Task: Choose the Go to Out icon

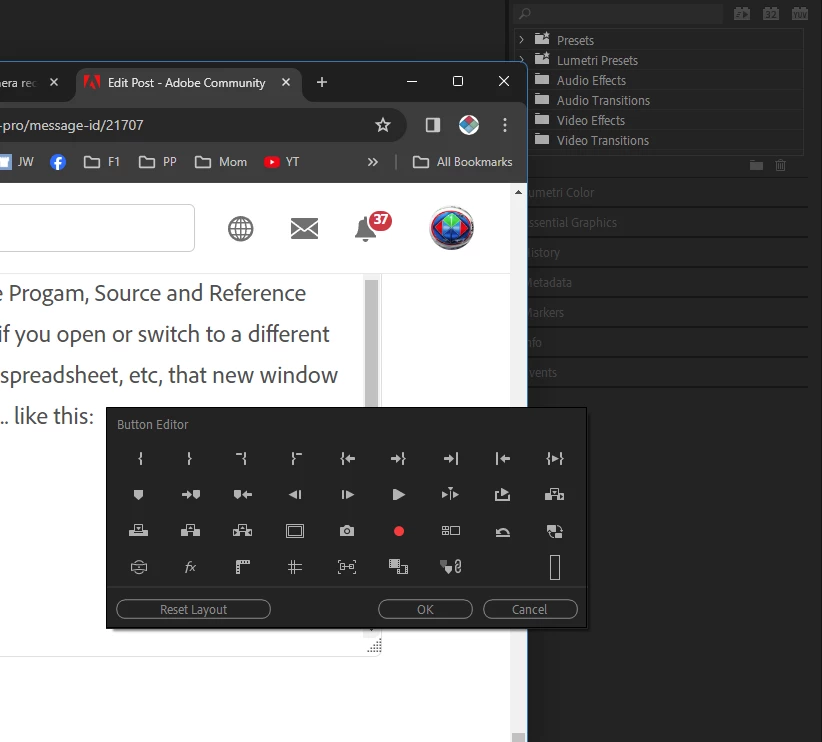Action: (x=398, y=459)
